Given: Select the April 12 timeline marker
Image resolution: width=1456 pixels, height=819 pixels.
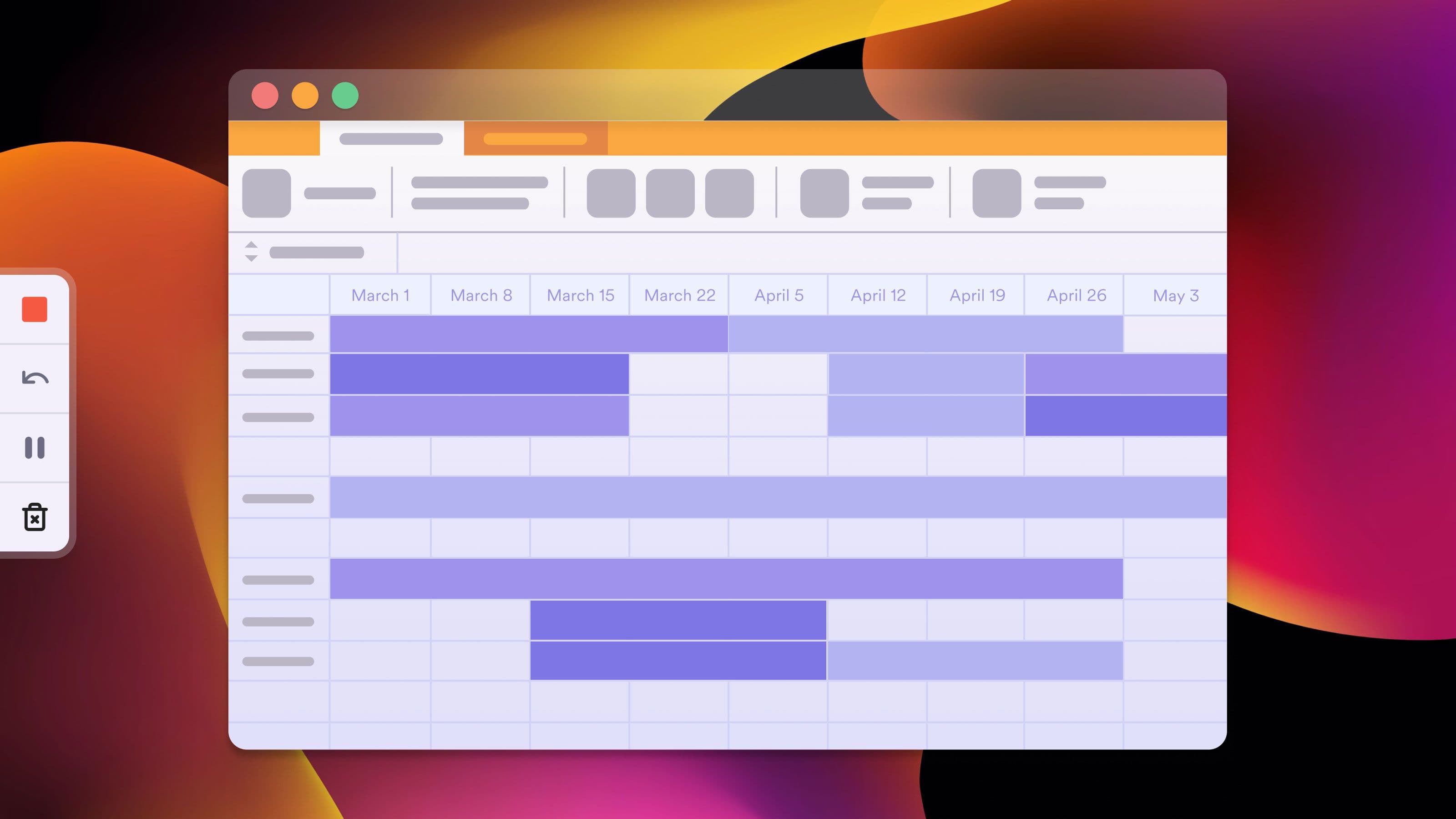Looking at the screenshot, I should [878, 295].
